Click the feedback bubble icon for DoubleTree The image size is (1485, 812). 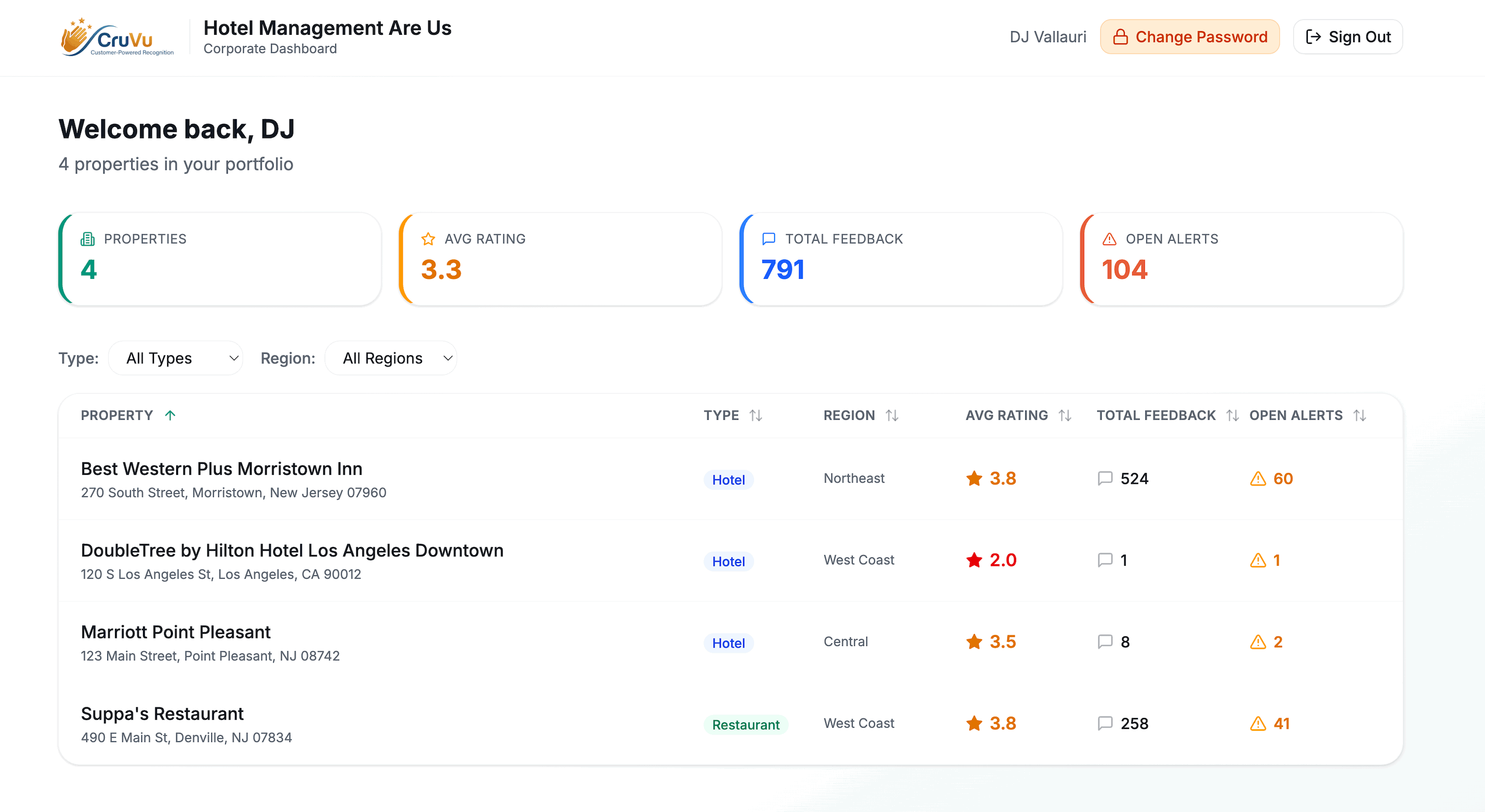pos(1105,559)
